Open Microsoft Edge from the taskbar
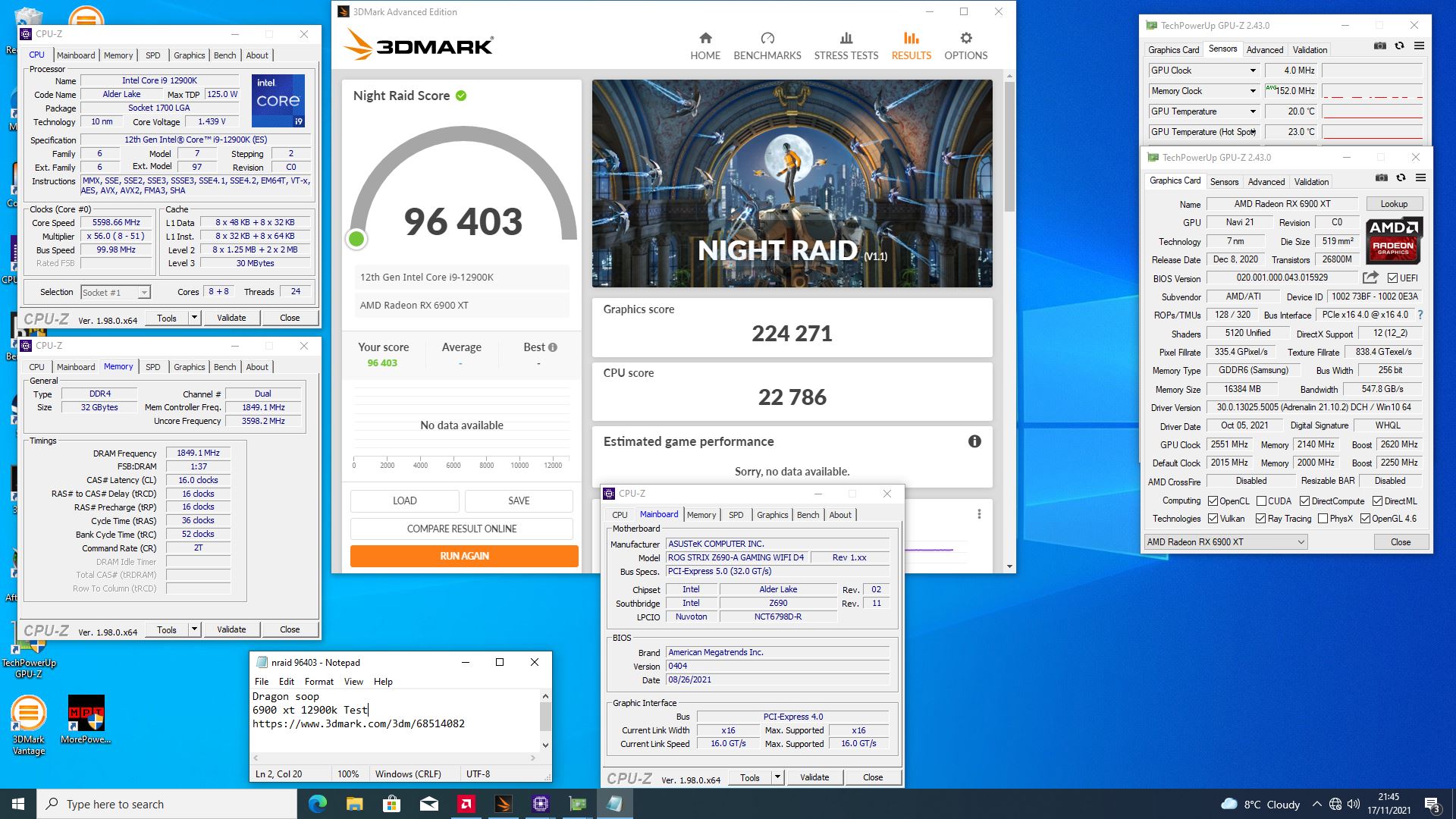 click(x=317, y=804)
